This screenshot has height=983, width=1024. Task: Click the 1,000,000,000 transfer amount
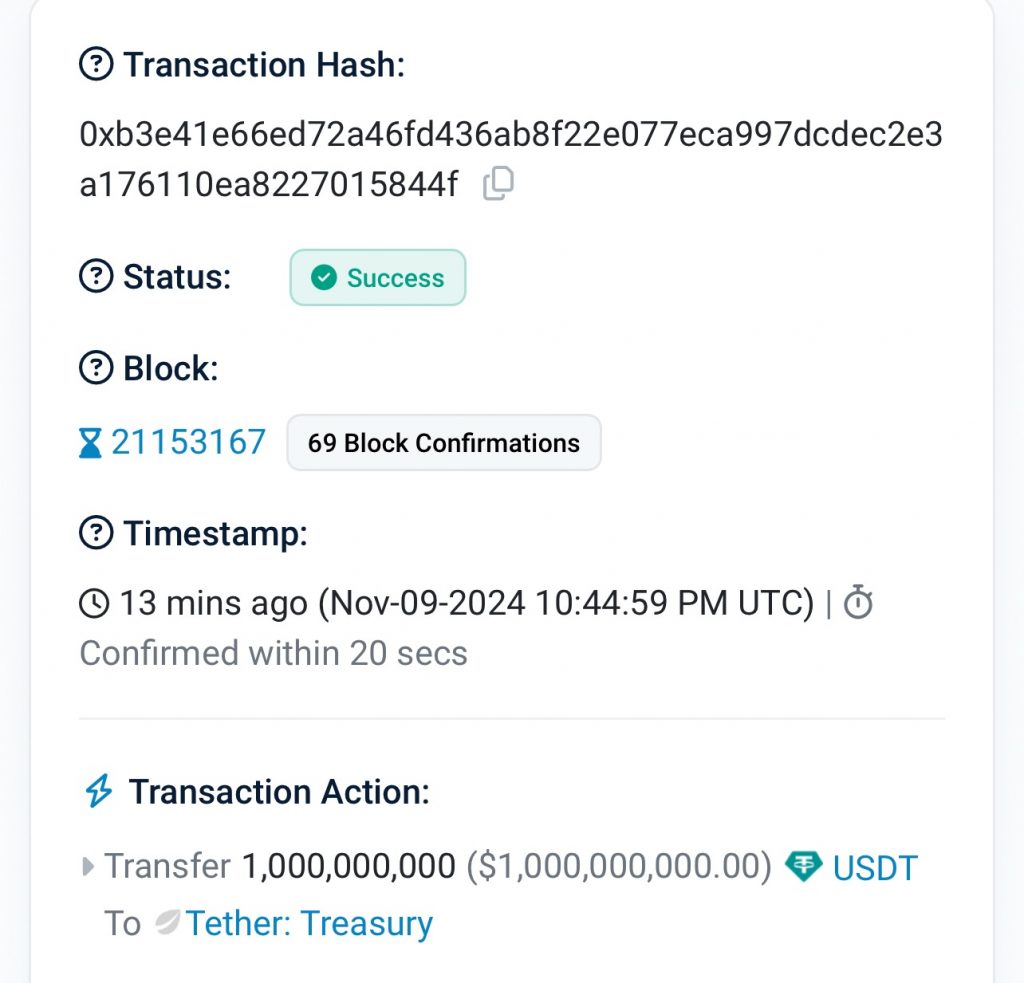click(x=349, y=867)
